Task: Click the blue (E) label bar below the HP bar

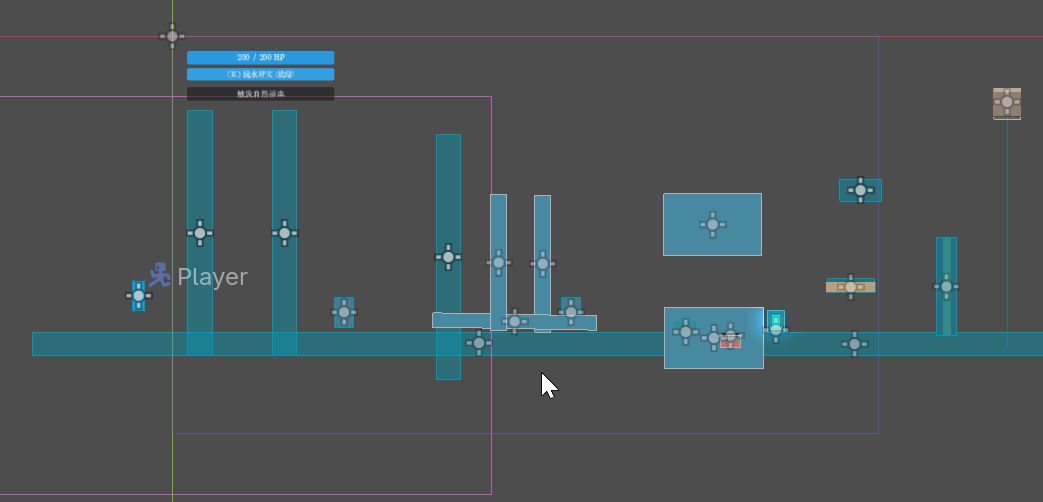Action: tap(261, 74)
